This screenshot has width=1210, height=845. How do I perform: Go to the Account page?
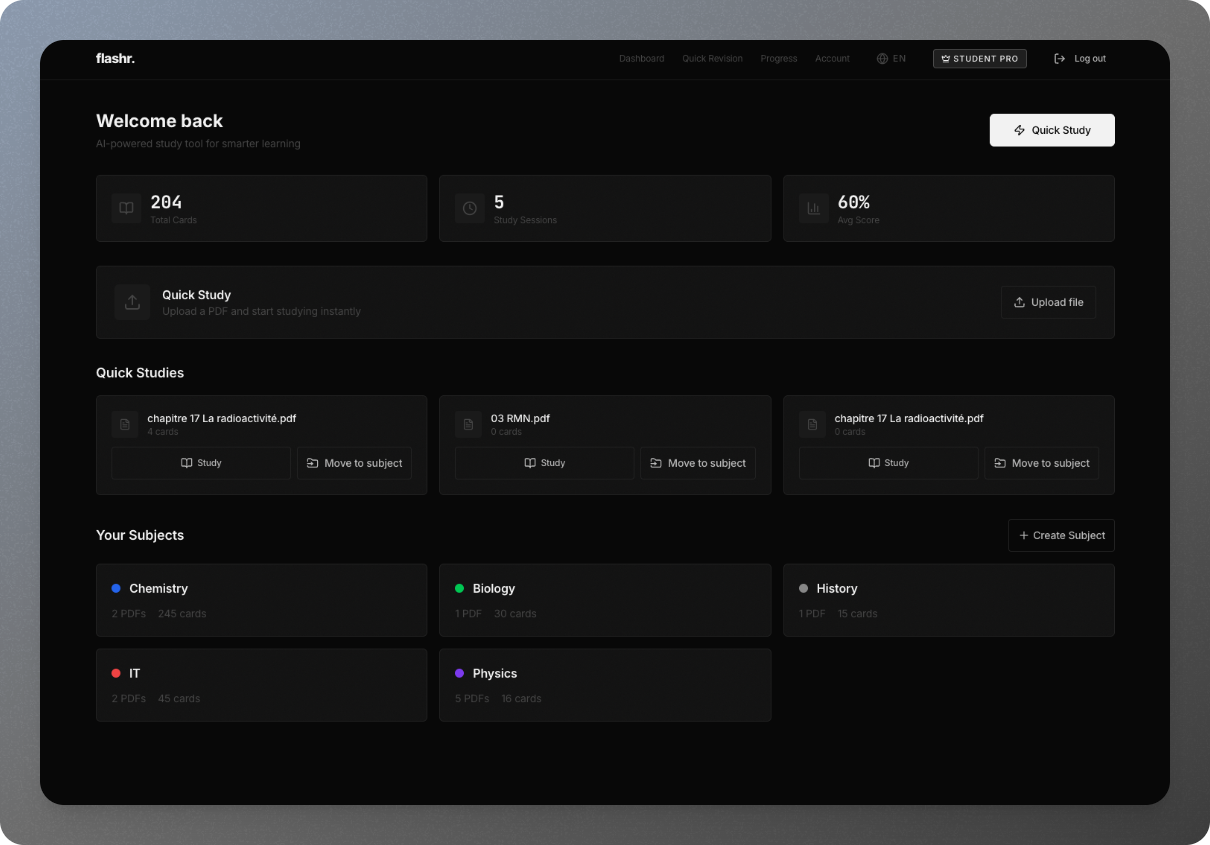point(832,58)
